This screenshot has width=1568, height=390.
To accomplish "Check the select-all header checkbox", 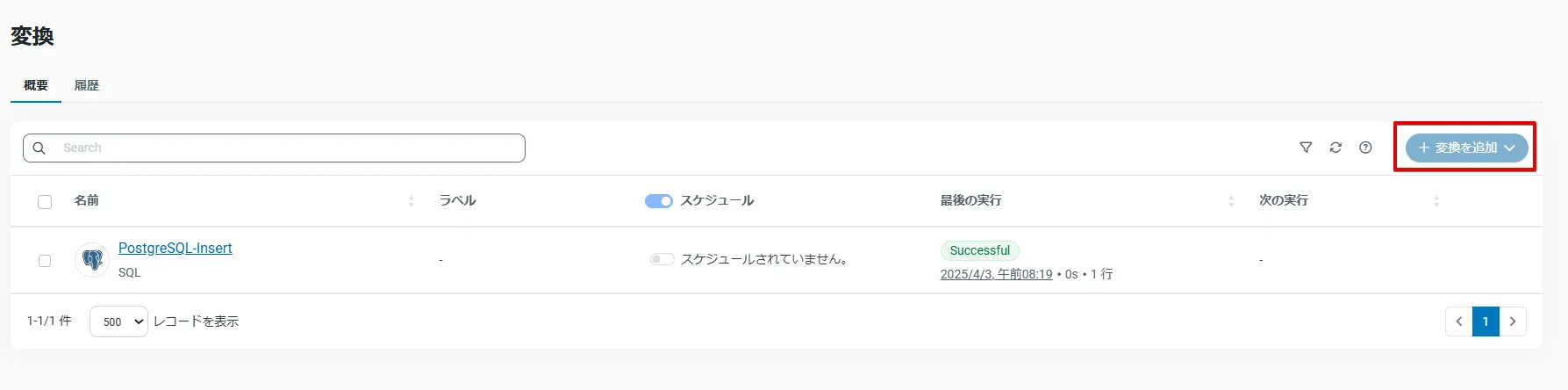I will coord(45,202).
